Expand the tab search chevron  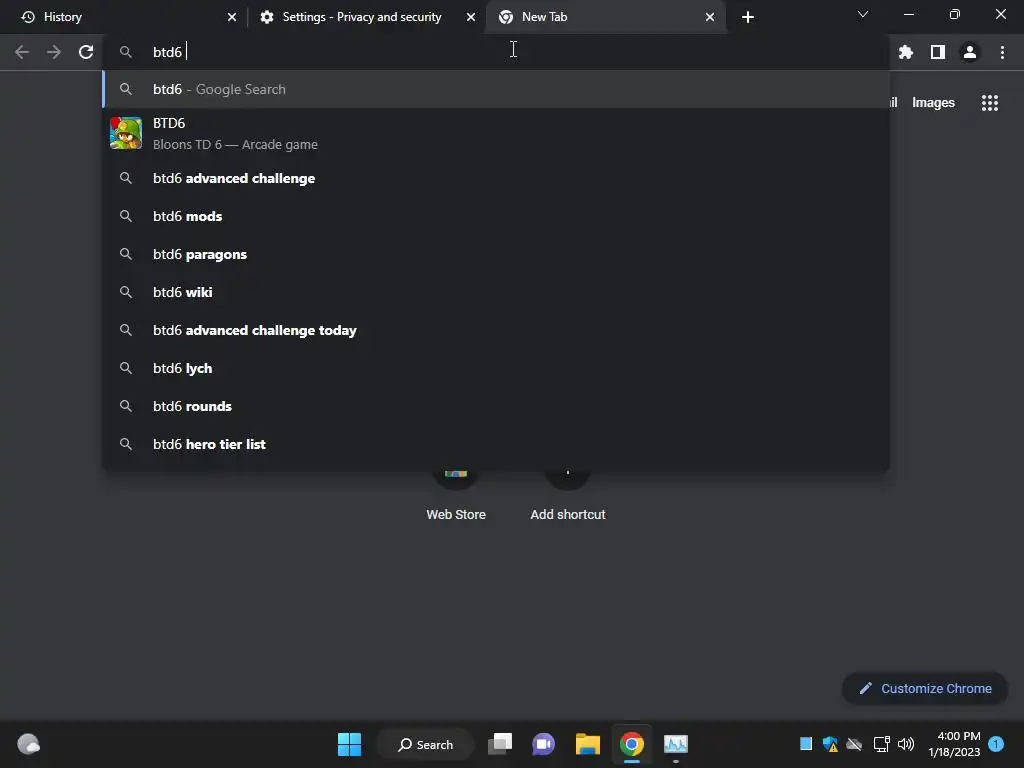click(x=863, y=14)
